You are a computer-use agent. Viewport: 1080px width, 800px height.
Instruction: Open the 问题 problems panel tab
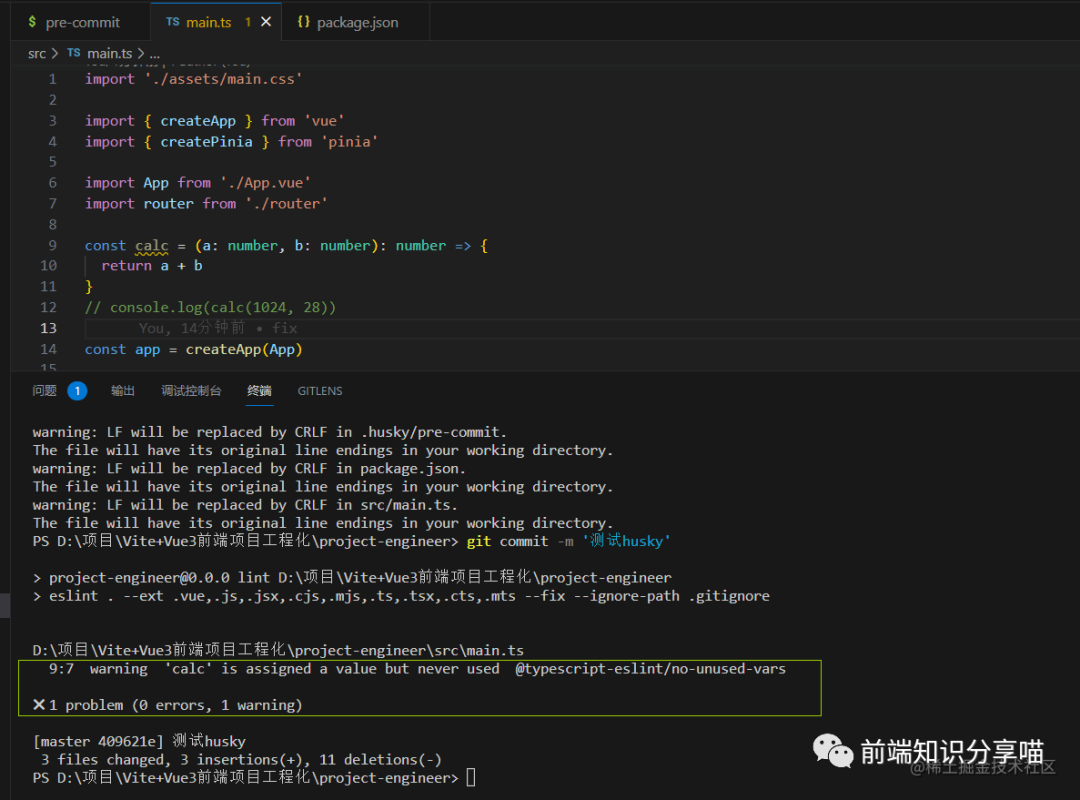44,391
